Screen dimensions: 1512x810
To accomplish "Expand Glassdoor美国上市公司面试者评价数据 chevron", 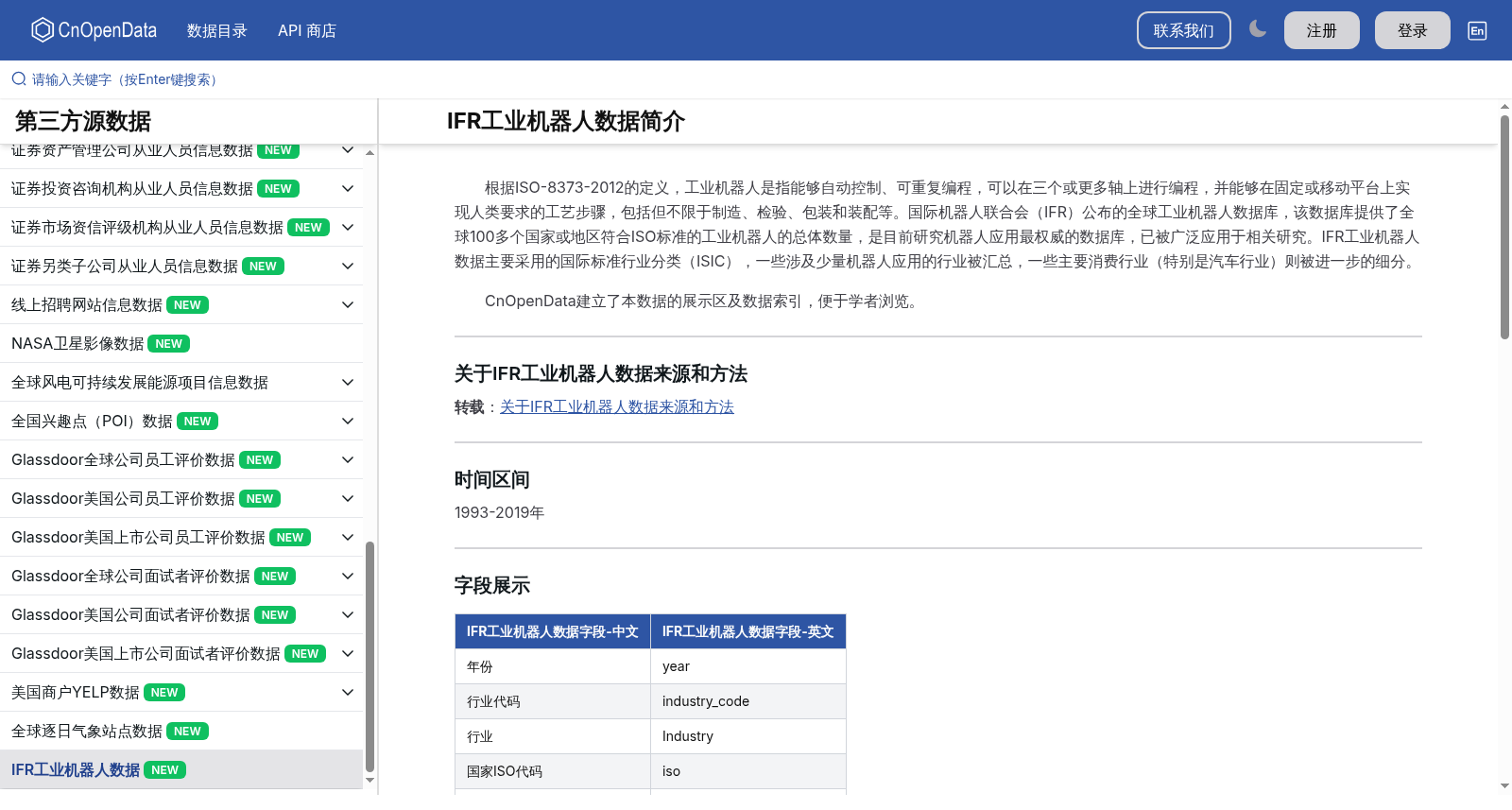I will (348, 653).
